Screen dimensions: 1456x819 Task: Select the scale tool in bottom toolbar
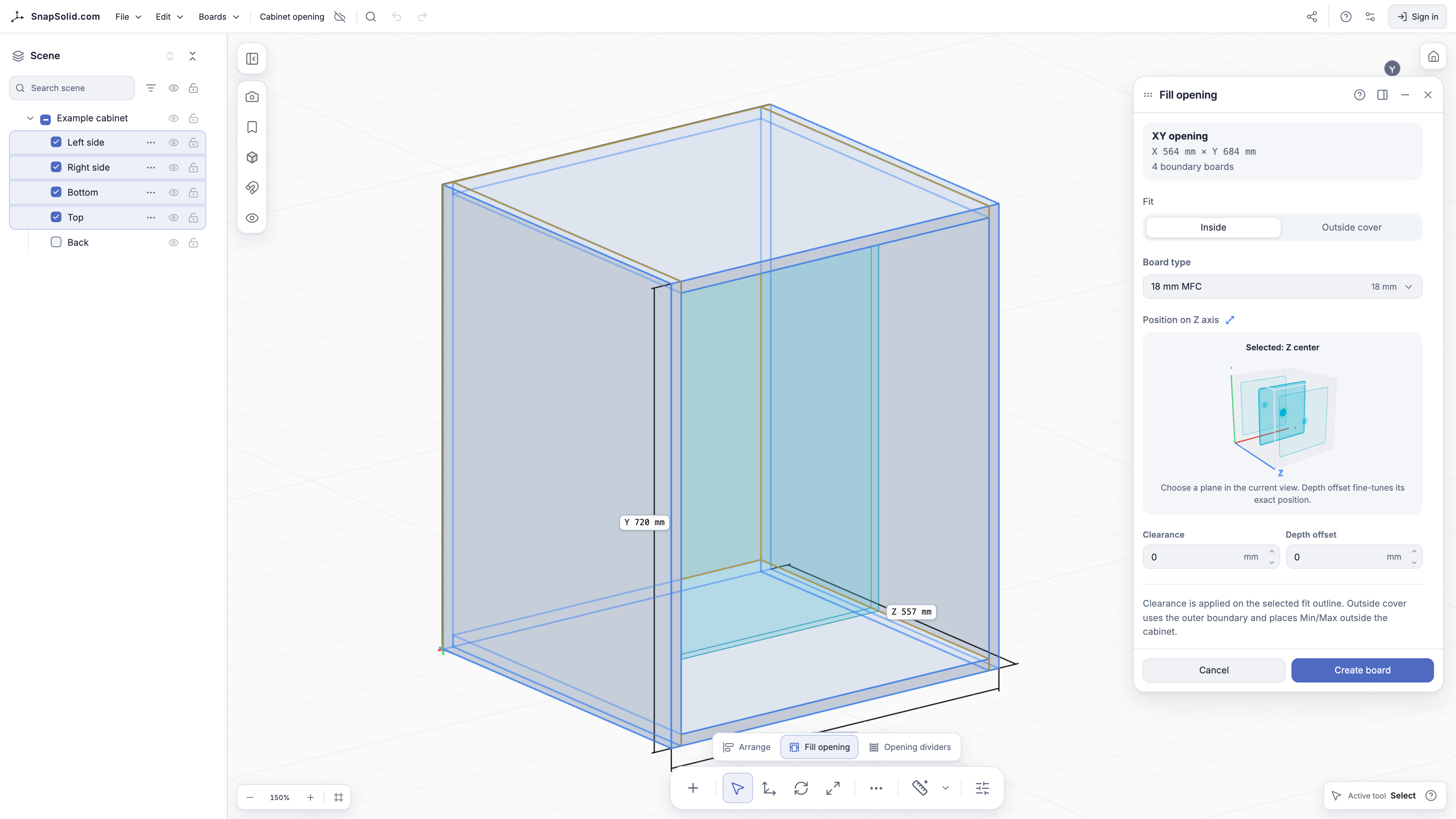click(833, 788)
